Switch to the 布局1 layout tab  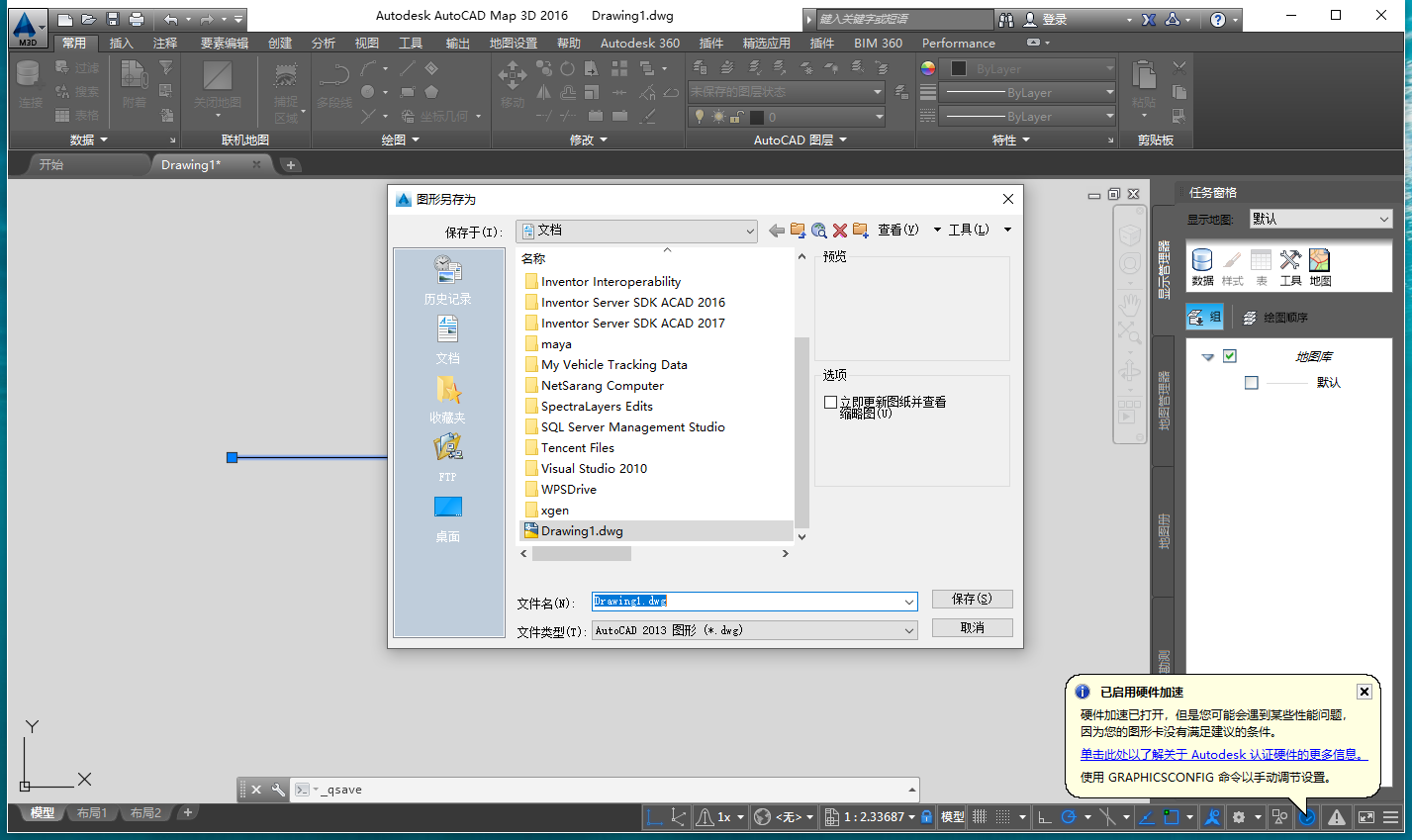pyautogui.click(x=91, y=812)
